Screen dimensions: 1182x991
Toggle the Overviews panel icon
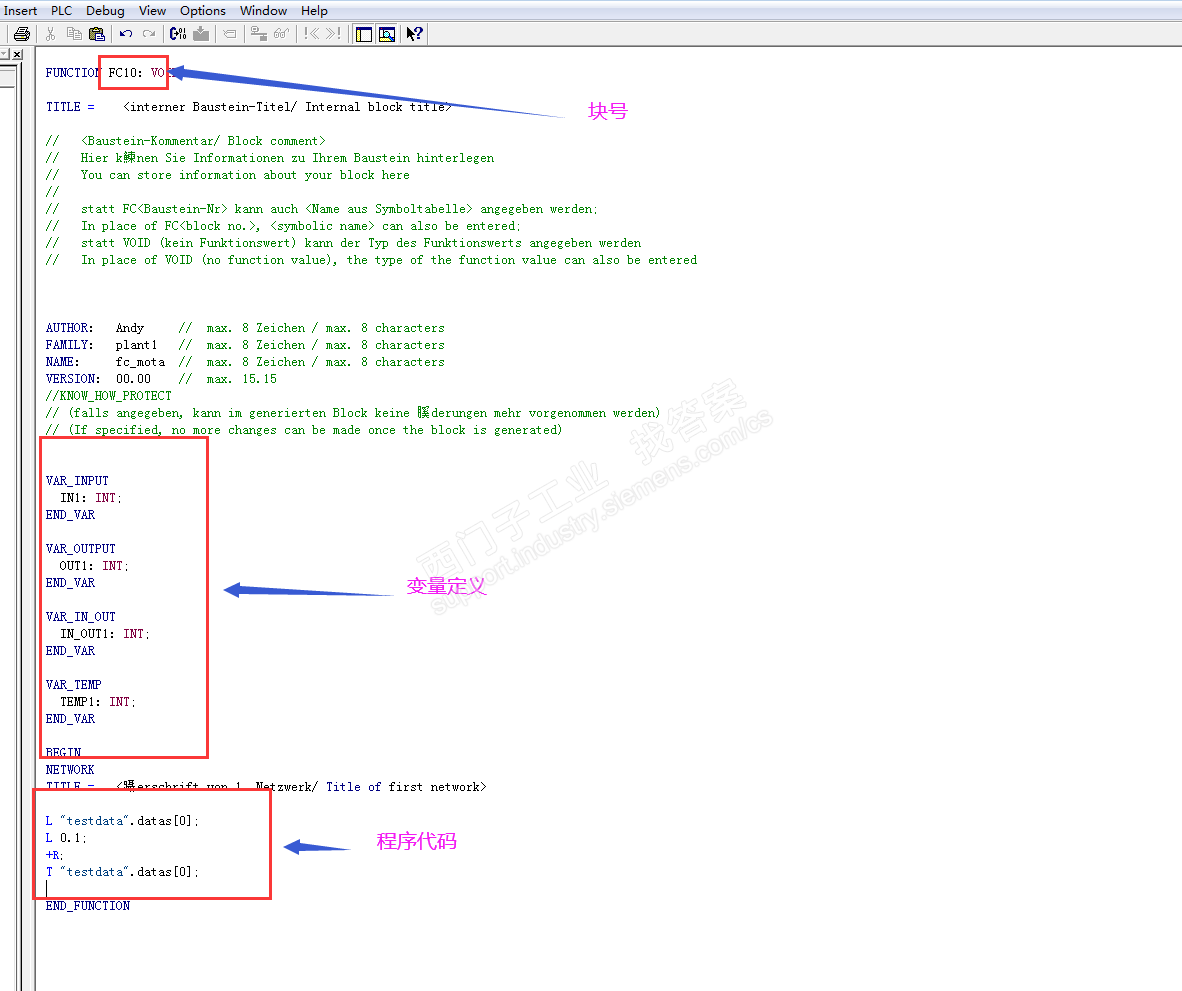363,34
